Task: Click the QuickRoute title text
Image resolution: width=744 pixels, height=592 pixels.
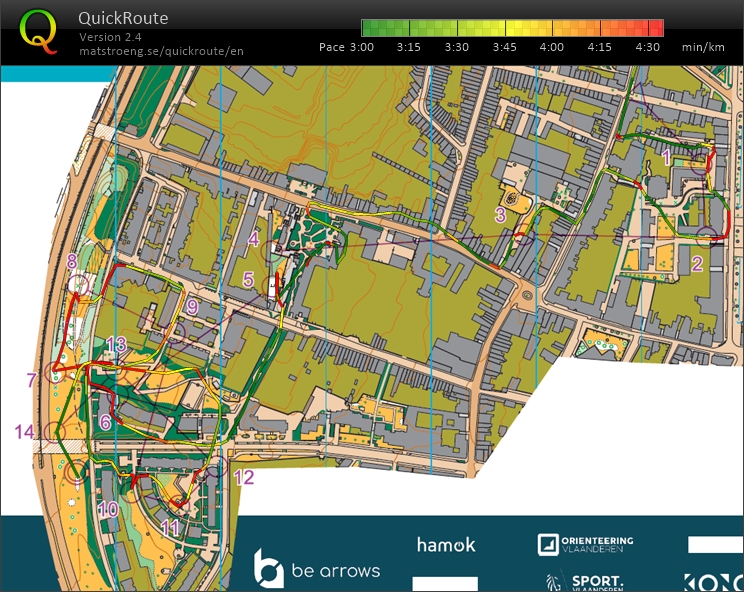Action: pyautogui.click(x=123, y=18)
